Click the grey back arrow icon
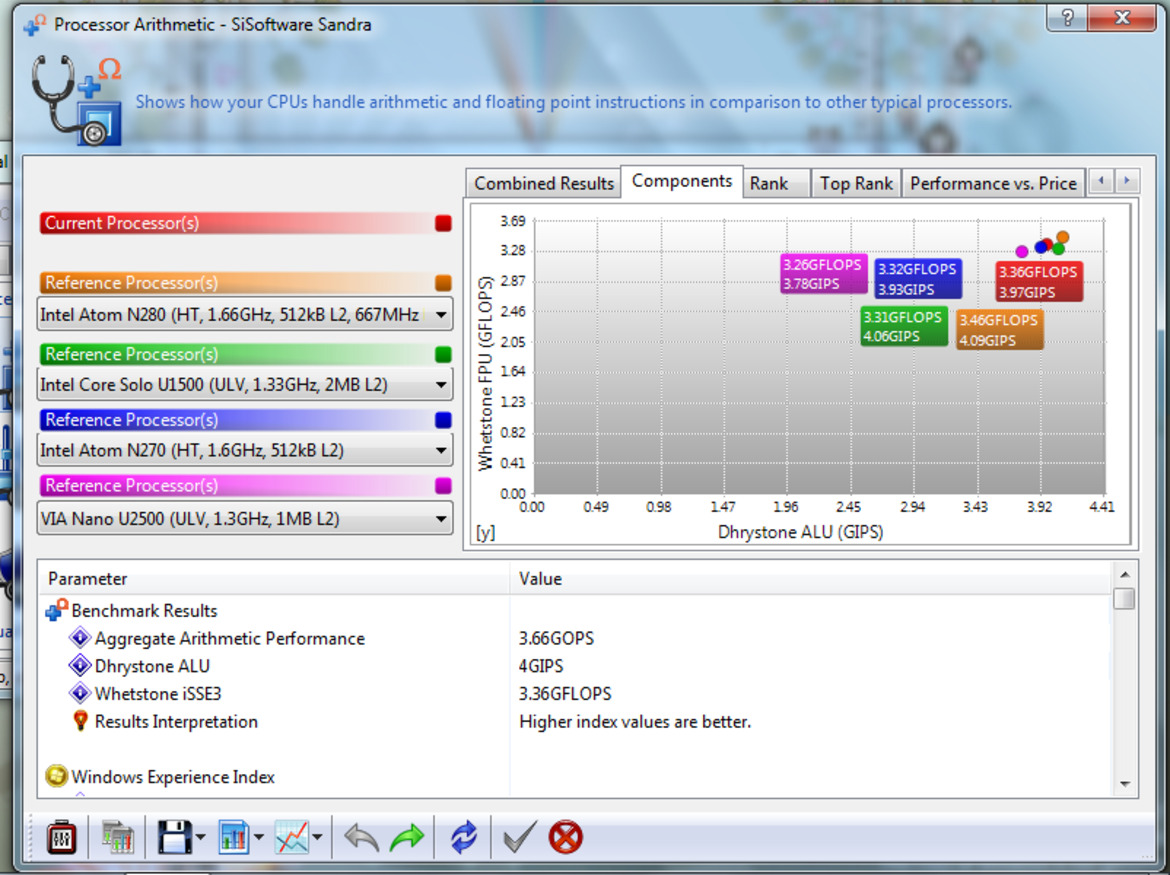1170x875 pixels. (362, 838)
